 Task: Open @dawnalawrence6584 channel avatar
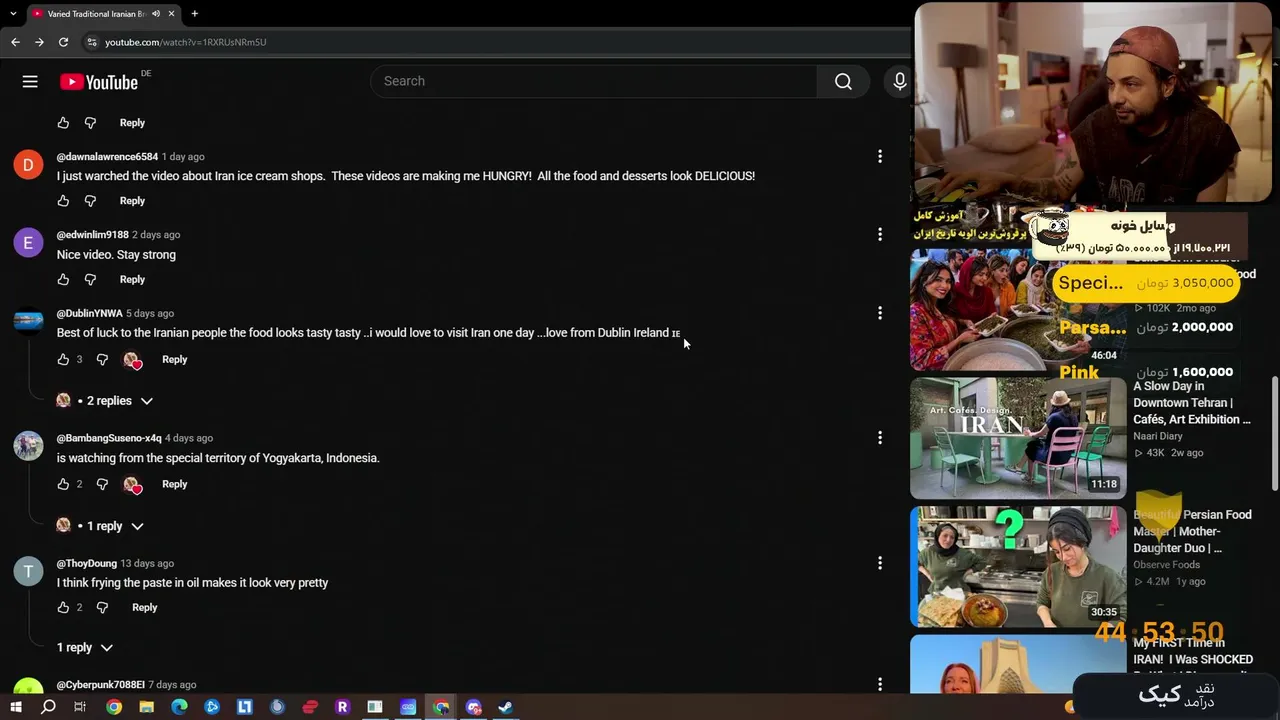click(x=28, y=165)
